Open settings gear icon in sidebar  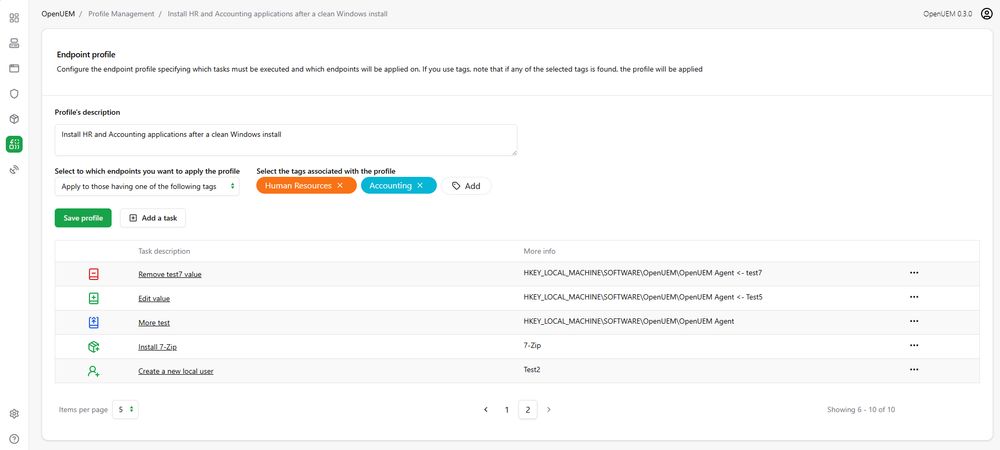(14, 413)
